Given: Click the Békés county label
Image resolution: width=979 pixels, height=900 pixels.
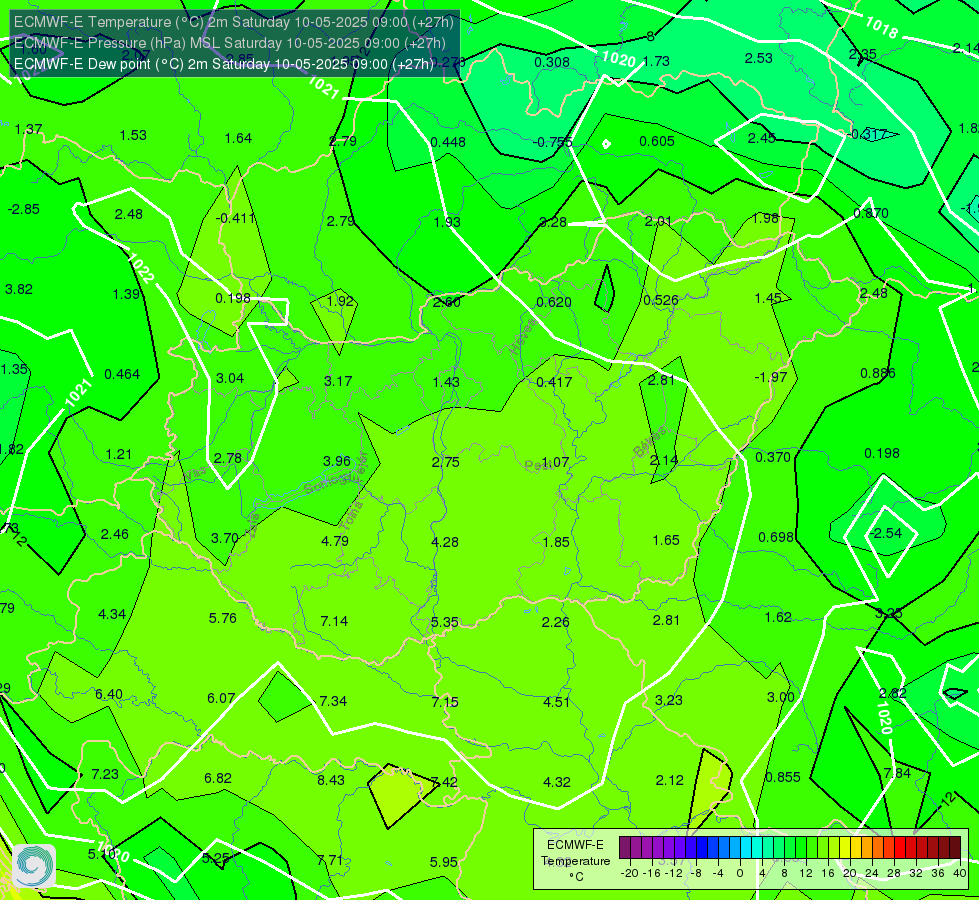Looking at the screenshot, I should point(651,442).
